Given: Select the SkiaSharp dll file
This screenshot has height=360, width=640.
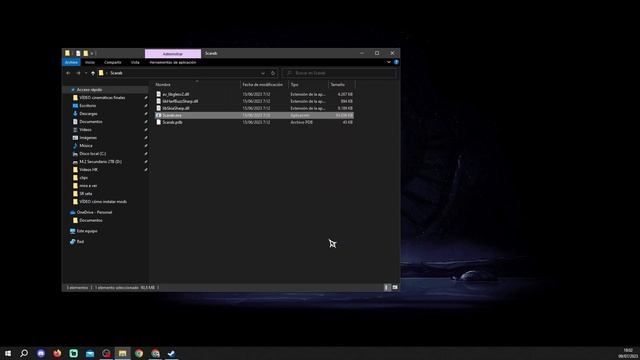Looking at the screenshot, I should [254, 108].
